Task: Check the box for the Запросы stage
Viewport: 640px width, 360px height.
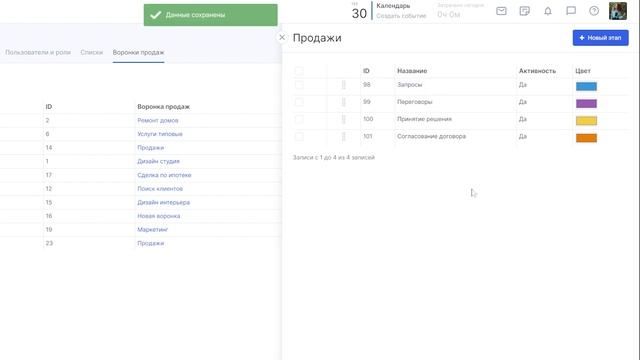Action: 299,85
